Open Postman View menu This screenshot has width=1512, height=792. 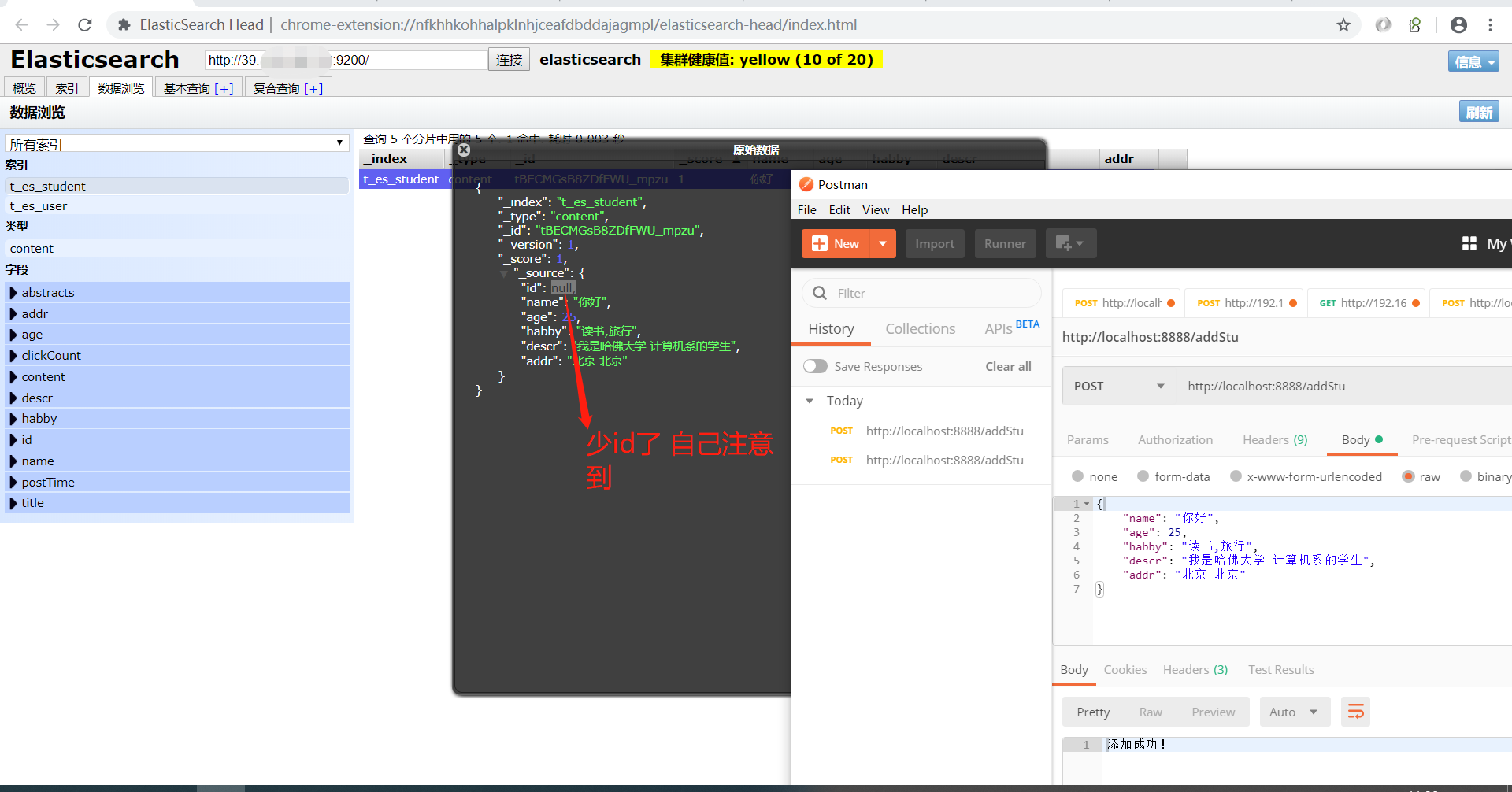[x=876, y=209]
